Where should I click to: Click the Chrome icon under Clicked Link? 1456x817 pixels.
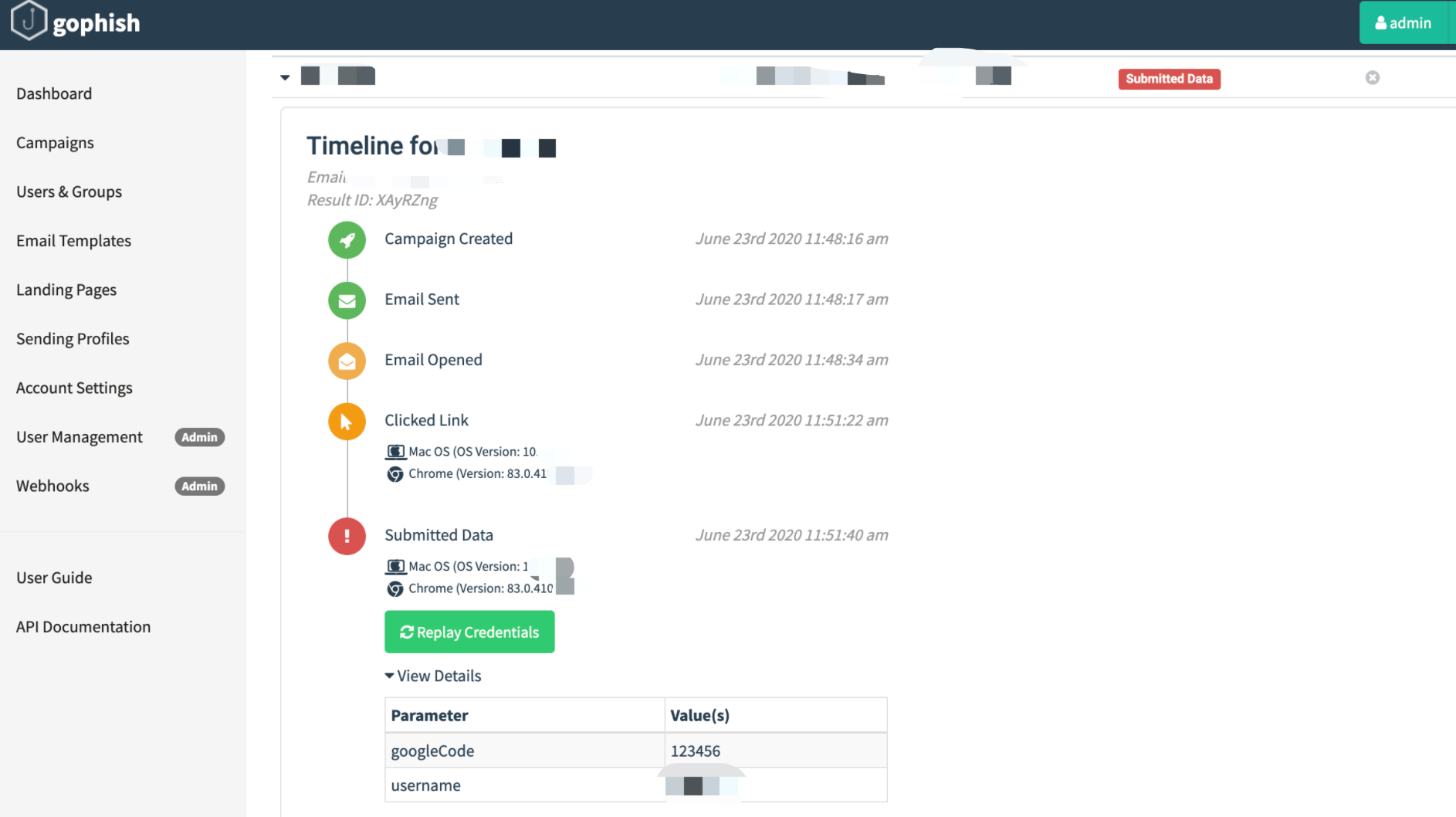[x=395, y=474]
